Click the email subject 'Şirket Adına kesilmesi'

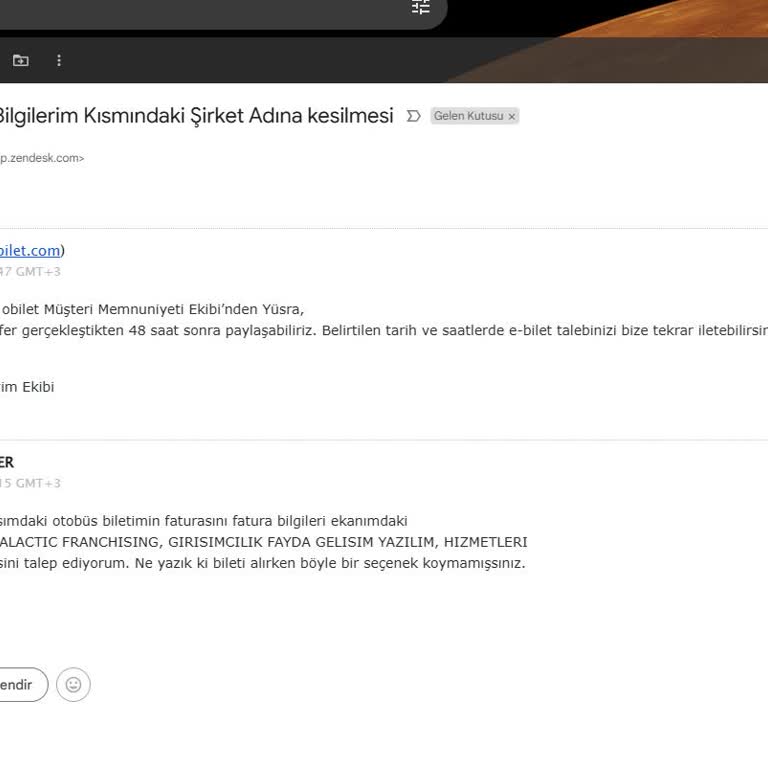pos(292,116)
